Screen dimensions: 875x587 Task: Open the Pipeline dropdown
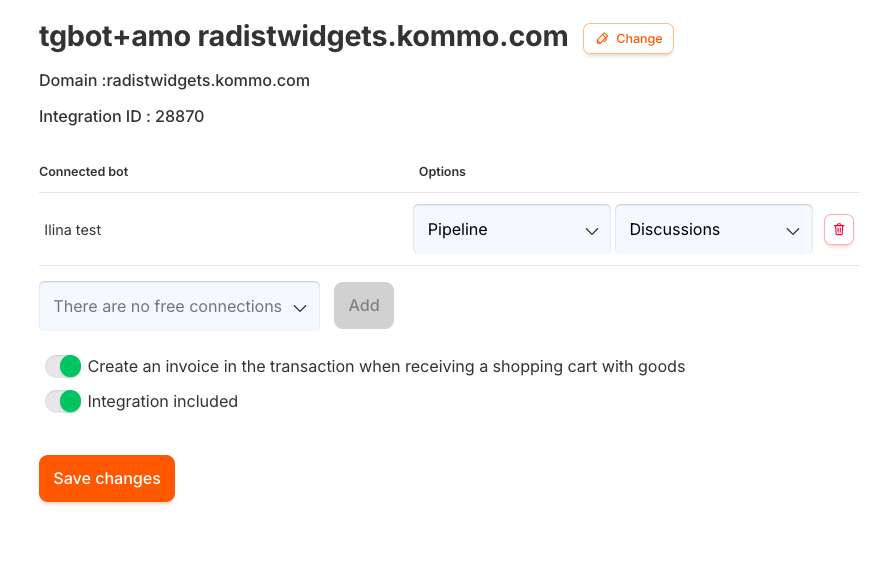(x=512, y=229)
